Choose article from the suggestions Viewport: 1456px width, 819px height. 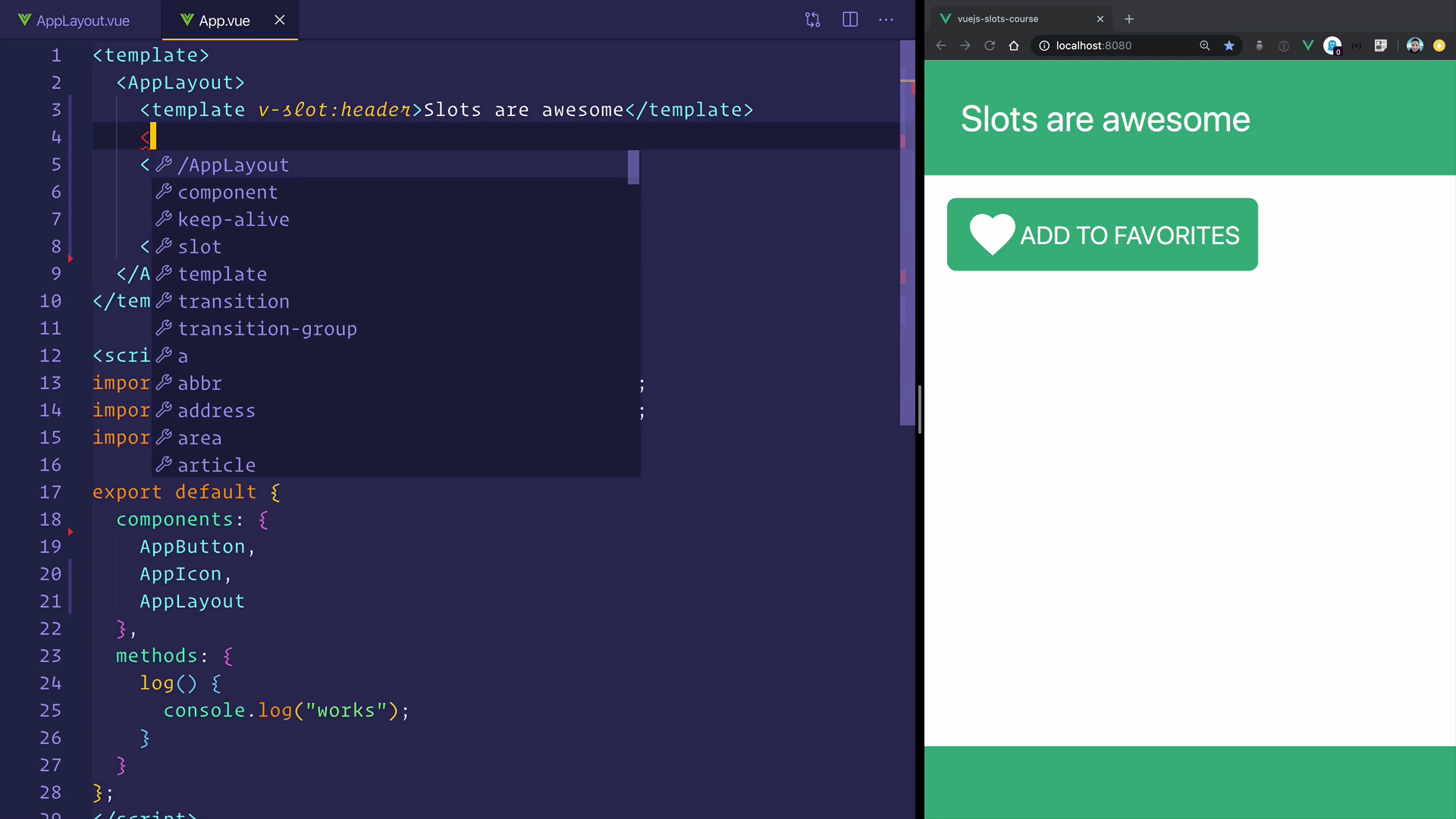[x=390, y=465]
